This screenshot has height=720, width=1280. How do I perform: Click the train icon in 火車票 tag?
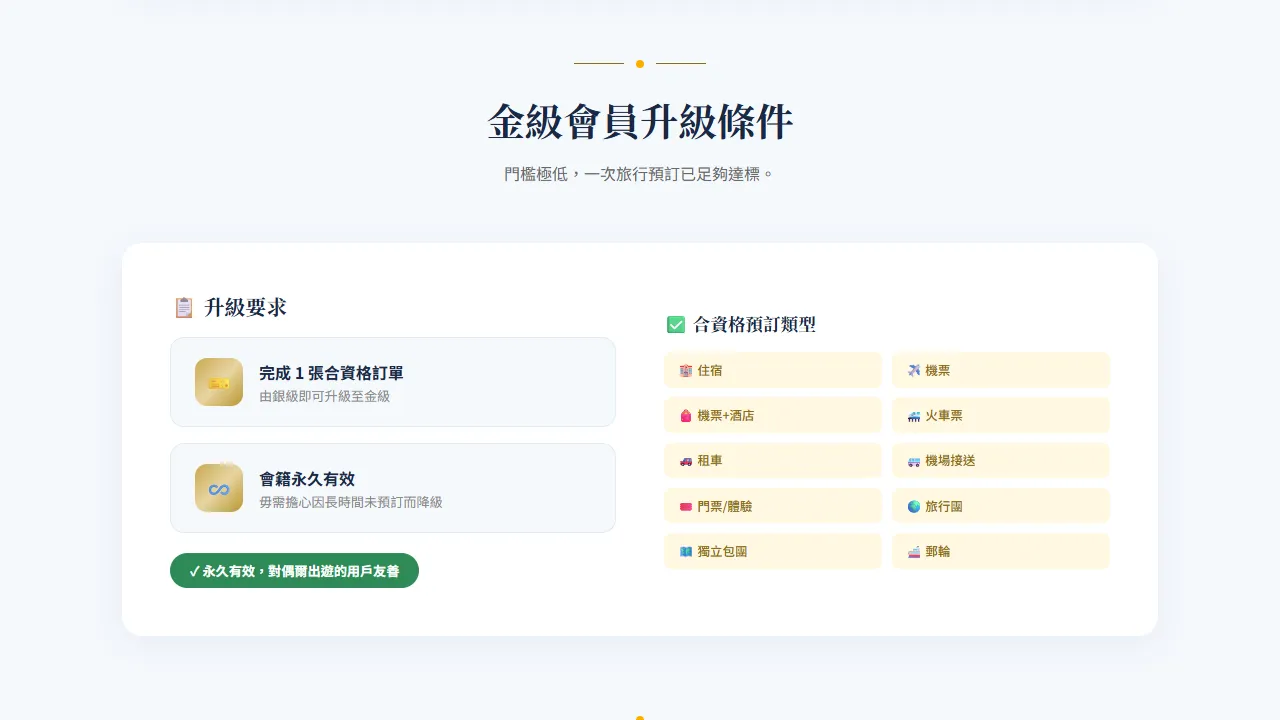(913, 416)
